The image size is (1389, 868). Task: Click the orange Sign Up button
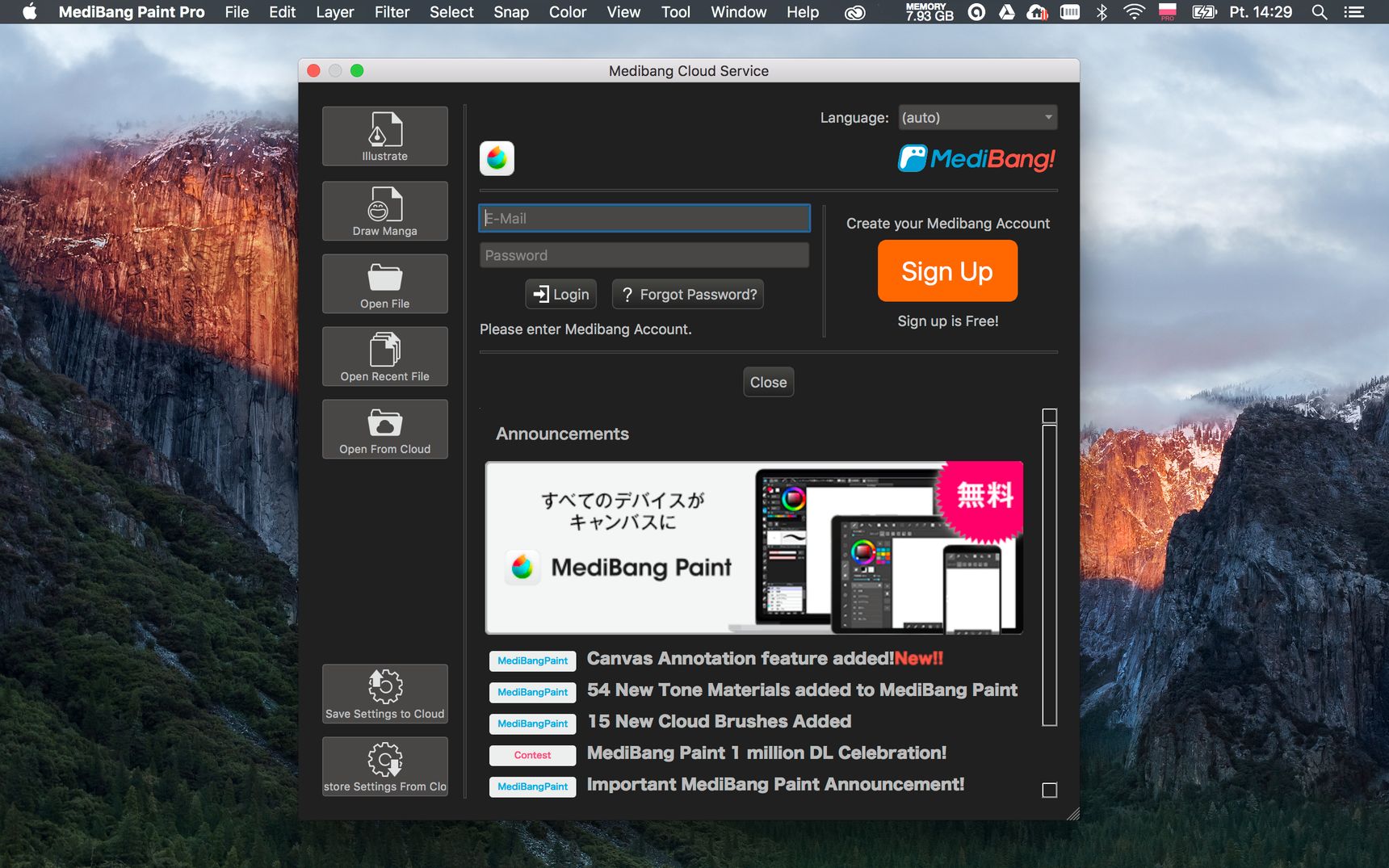click(947, 271)
